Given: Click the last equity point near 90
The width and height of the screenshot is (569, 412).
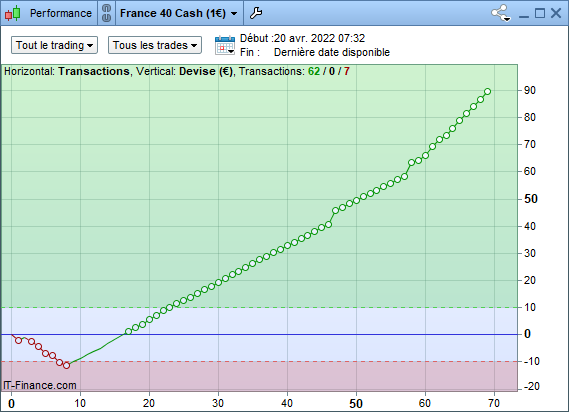Looking at the screenshot, I should tap(487, 91).
